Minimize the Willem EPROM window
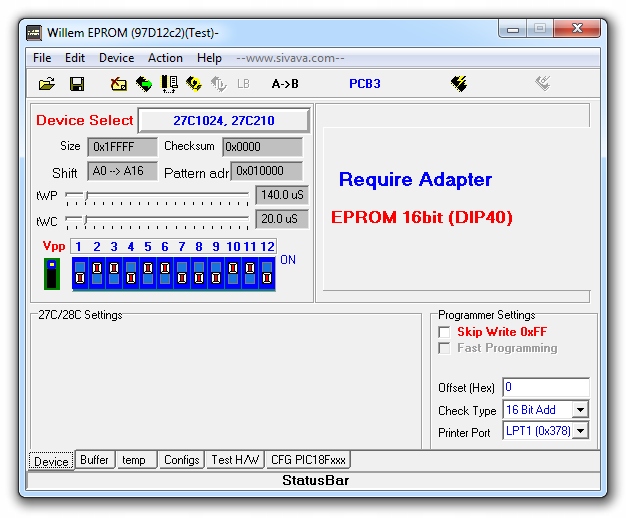The height and width of the screenshot is (518, 627). (513, 29)
